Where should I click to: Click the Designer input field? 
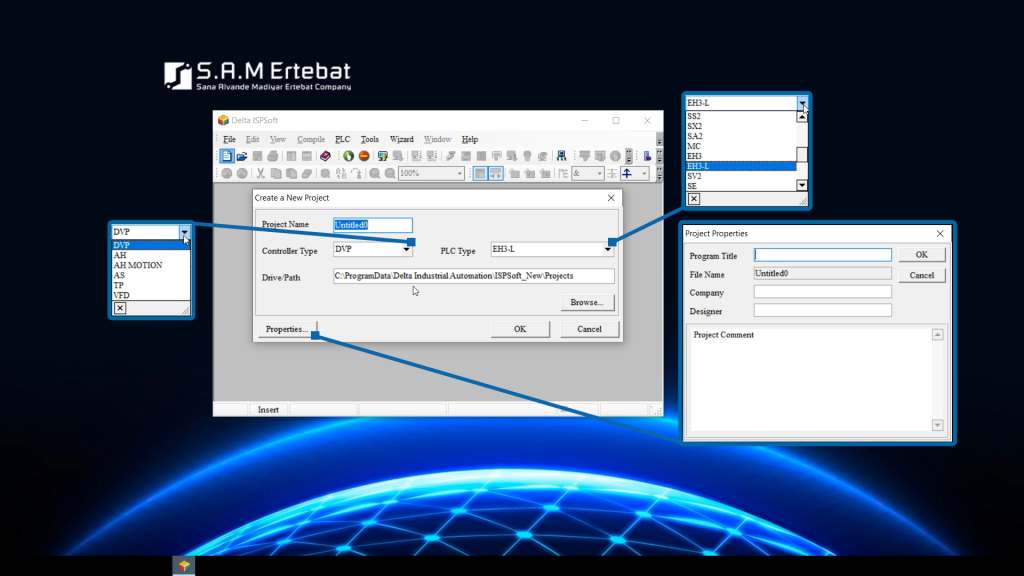pyautogui.click(x=822, y=311)
